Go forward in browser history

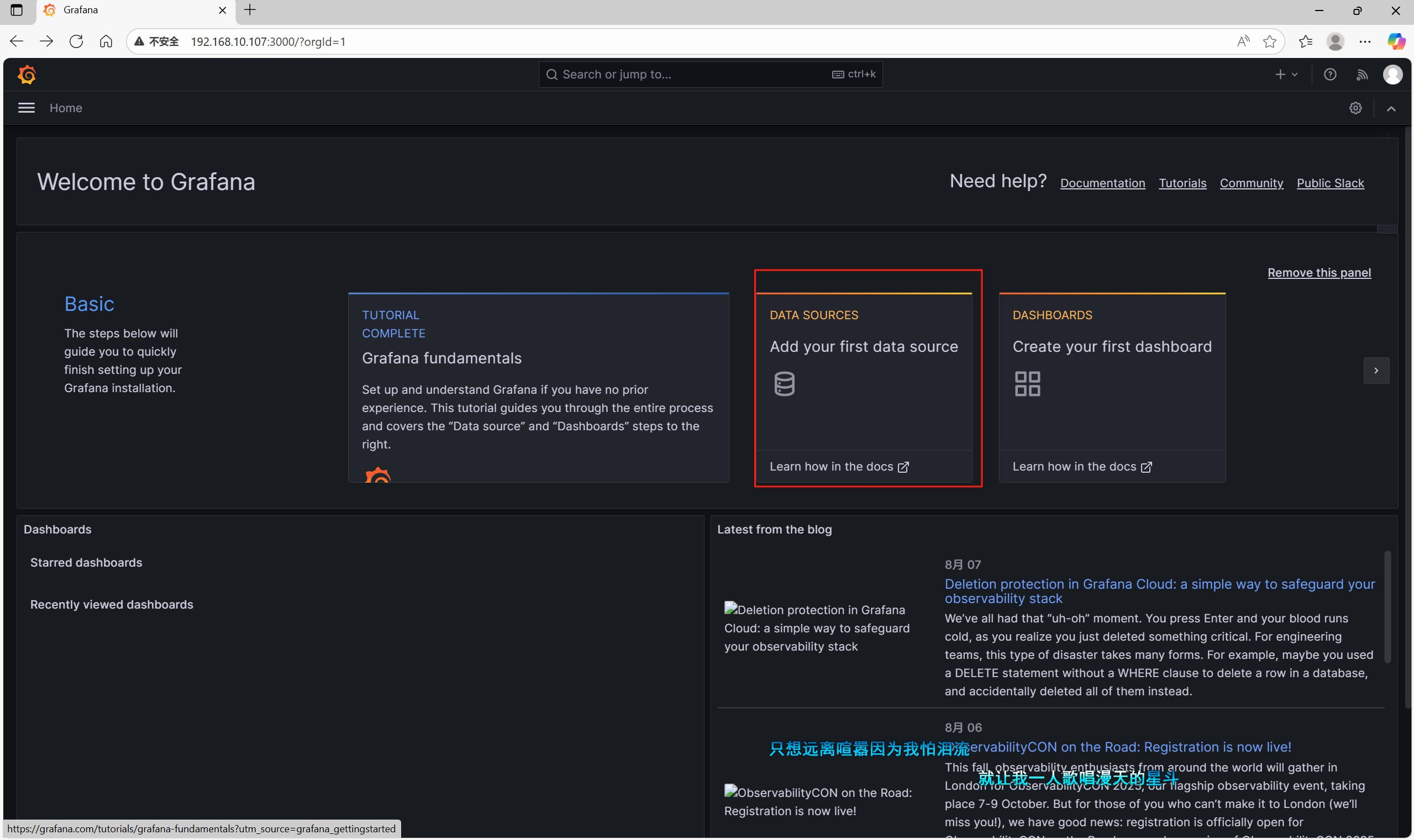coord(46,41)
